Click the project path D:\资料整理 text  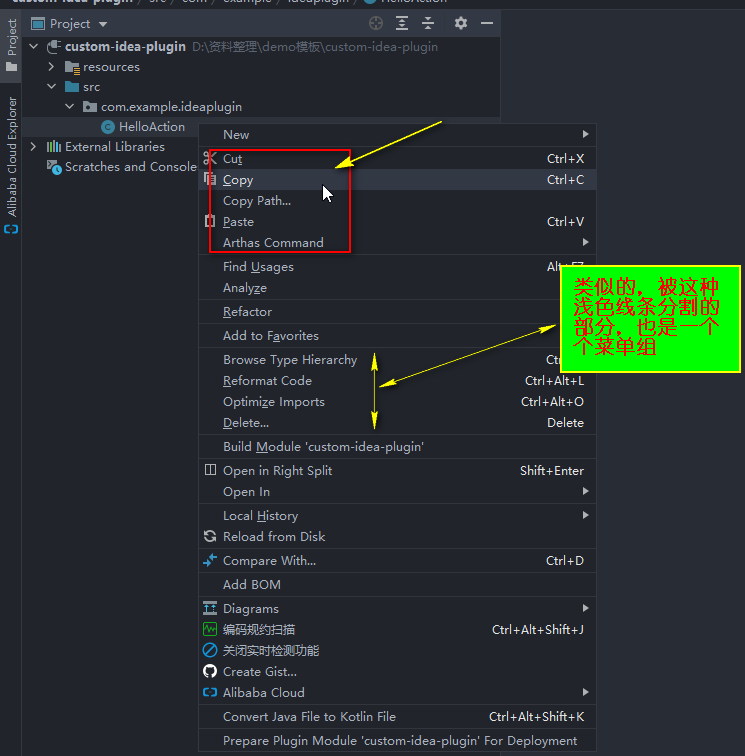315,47
